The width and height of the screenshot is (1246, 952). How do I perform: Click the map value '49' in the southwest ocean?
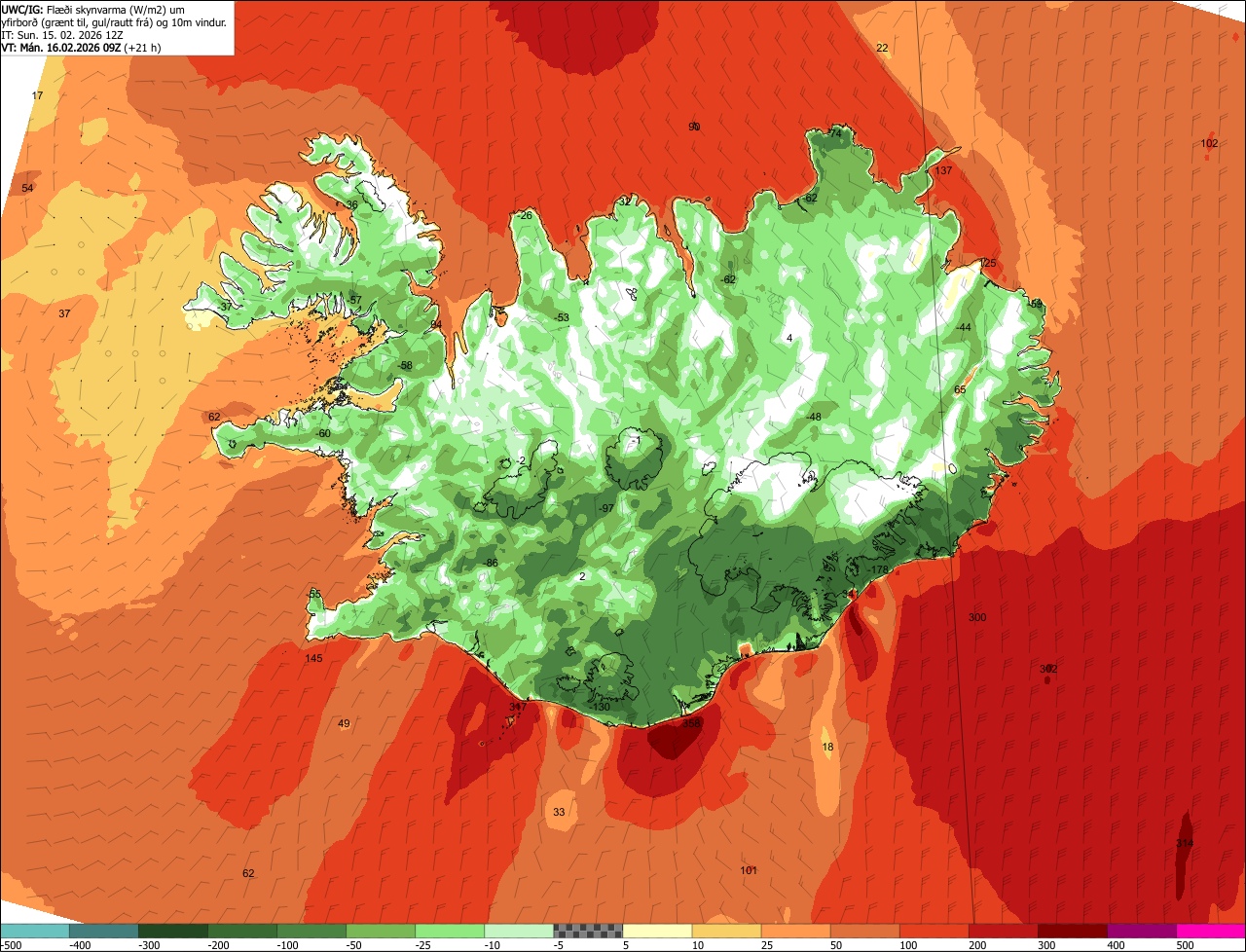click(344, 723)
